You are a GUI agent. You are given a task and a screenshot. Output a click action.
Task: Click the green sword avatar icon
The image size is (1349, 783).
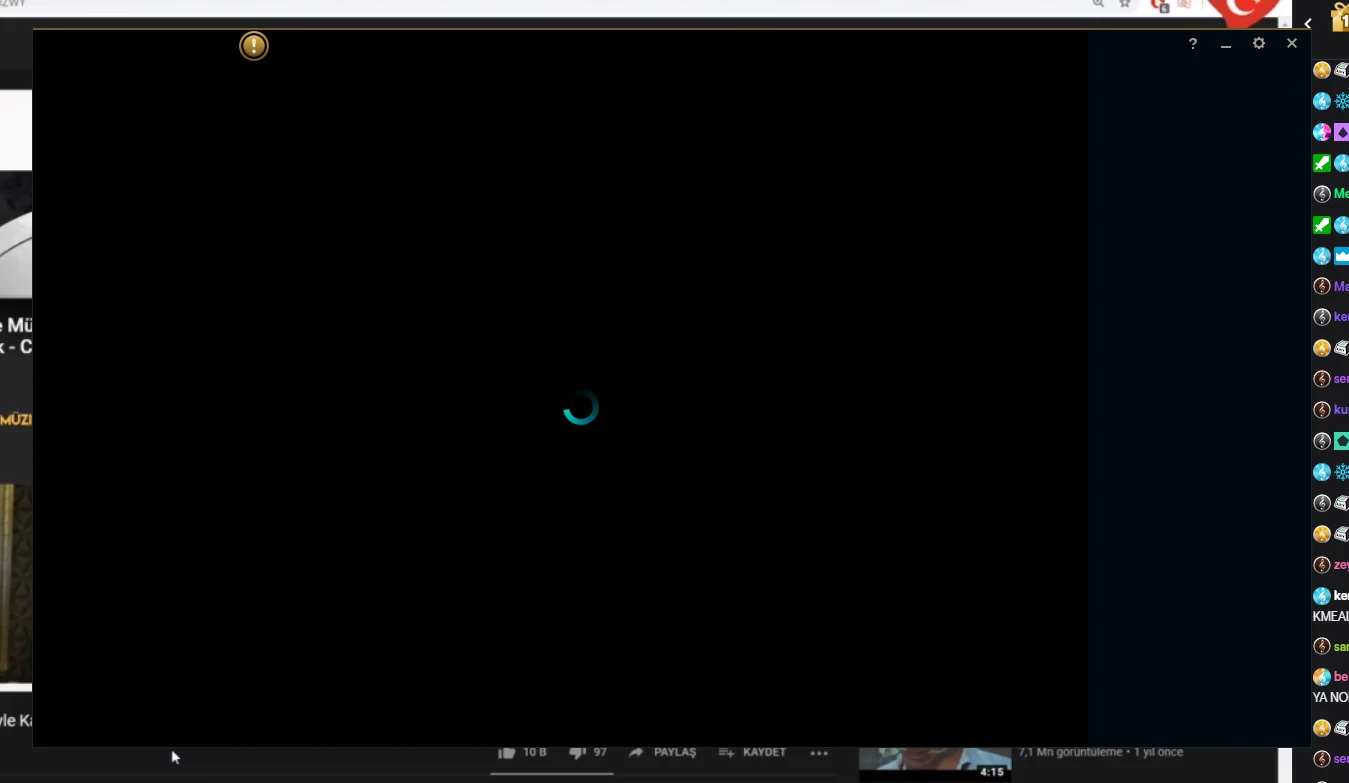1321,162
